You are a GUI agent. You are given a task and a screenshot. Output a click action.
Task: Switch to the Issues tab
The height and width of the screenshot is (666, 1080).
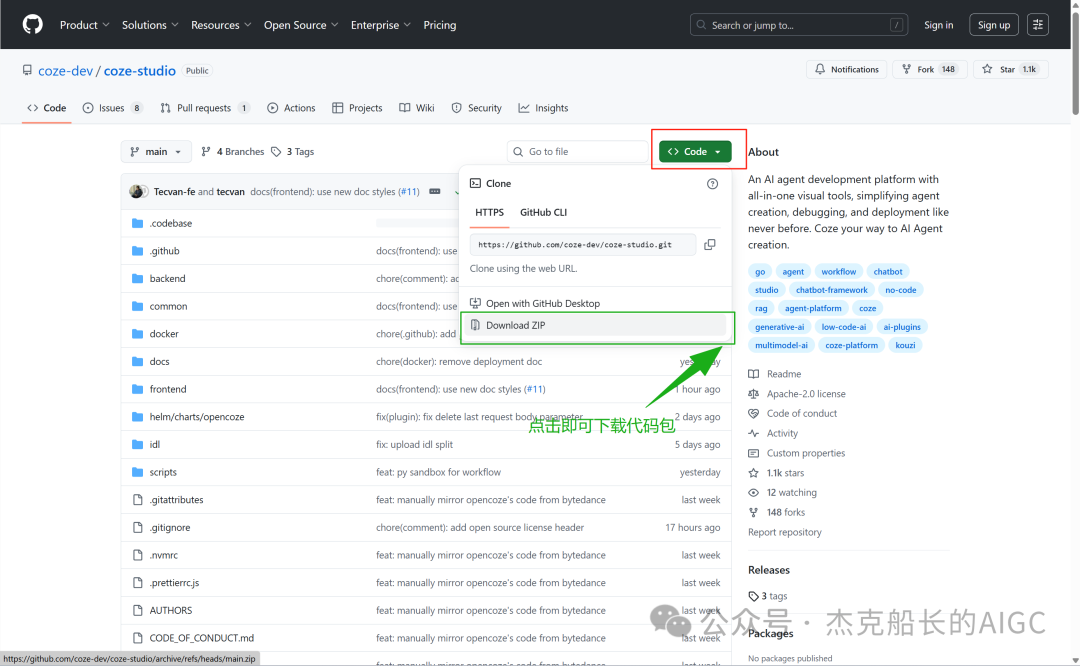click(x=112, y=108)
